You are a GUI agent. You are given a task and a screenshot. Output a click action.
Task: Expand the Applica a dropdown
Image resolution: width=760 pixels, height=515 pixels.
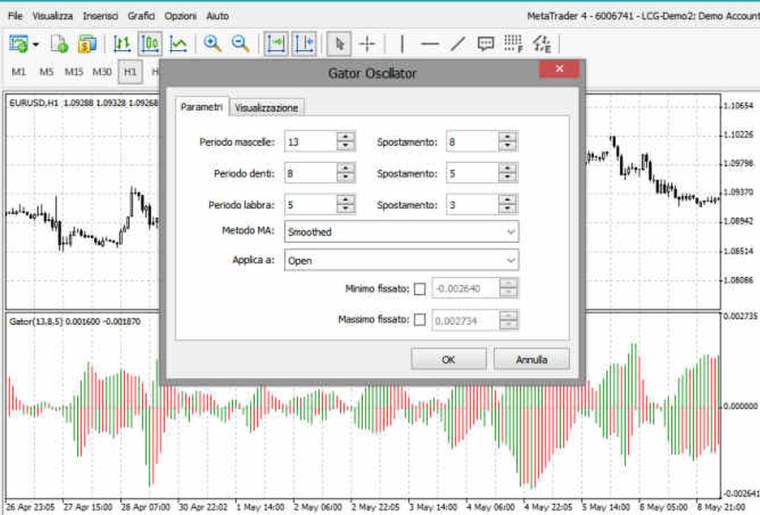(400, 260)
